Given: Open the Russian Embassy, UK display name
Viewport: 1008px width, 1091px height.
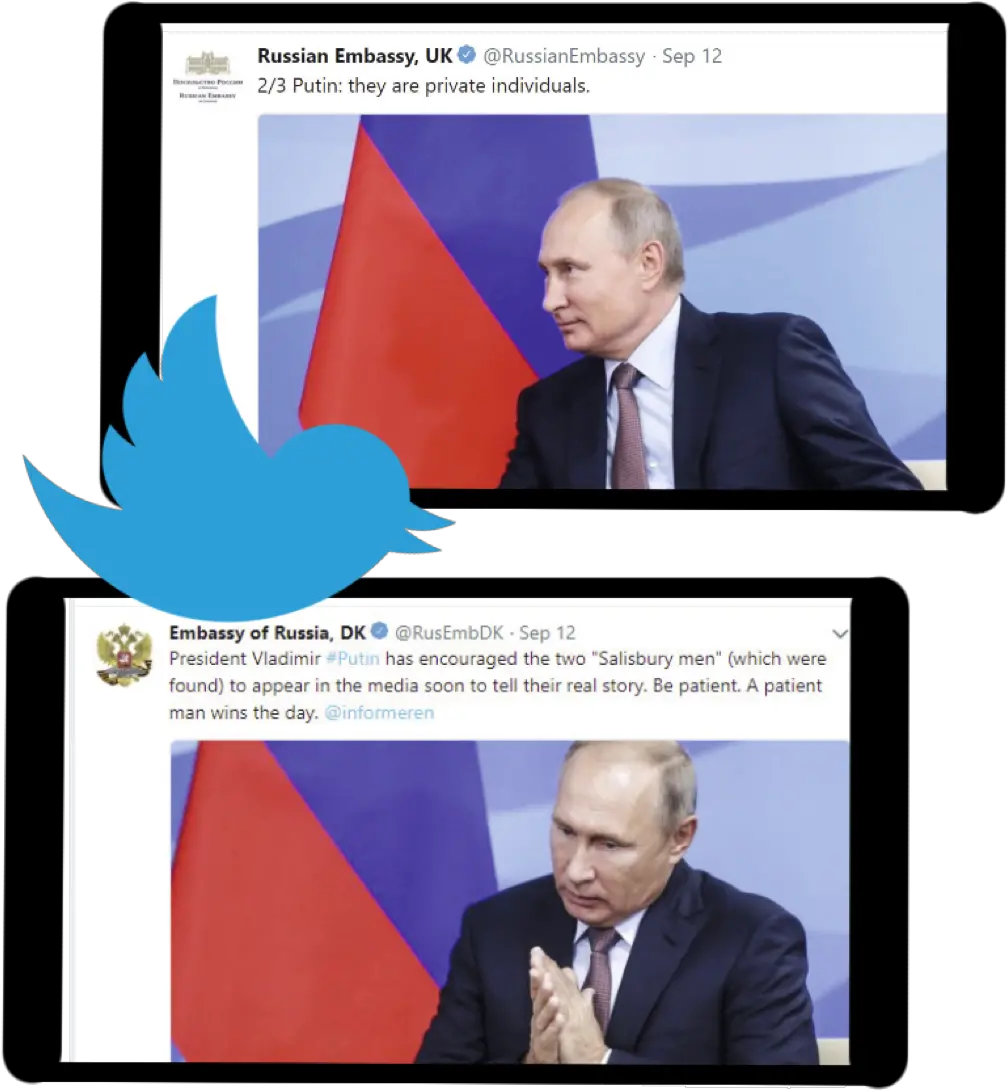Looking at the screenshot, I should pyautogui.click(x=355, y=56).
